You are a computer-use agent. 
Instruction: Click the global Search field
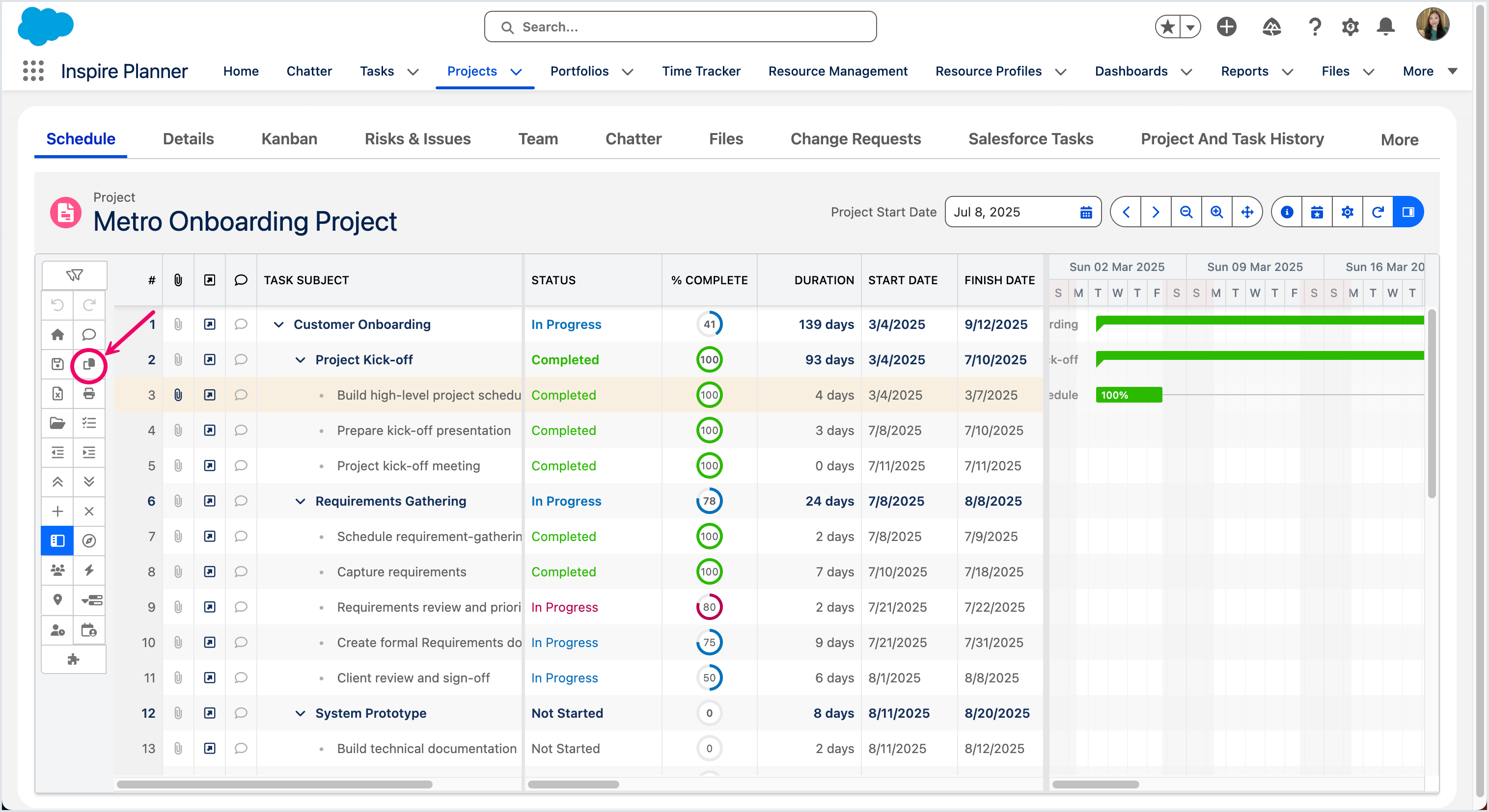(x=680, y=27)
